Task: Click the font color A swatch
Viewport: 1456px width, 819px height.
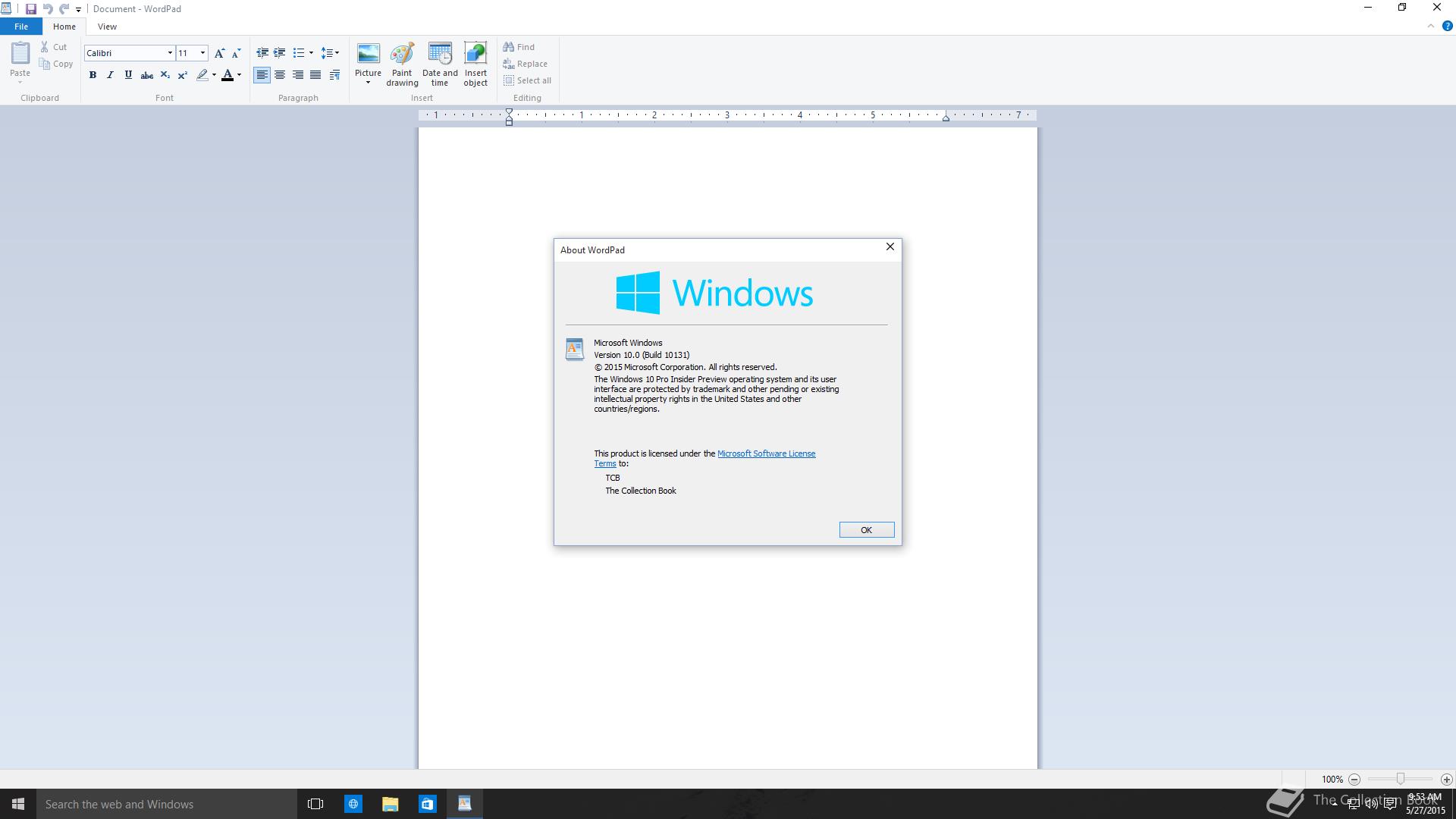Action: click(227, 75)
